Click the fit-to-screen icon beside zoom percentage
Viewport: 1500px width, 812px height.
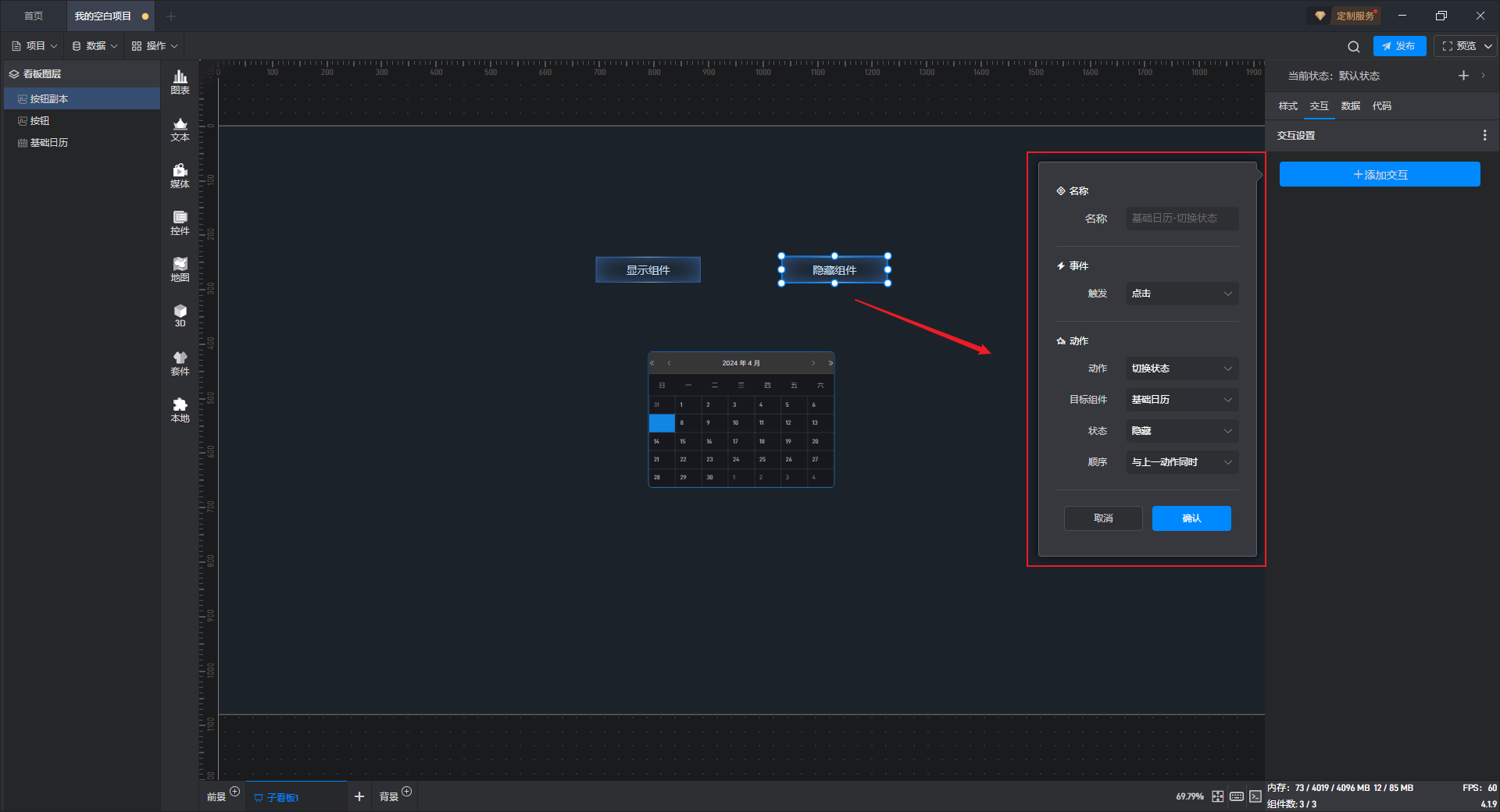1218,796
